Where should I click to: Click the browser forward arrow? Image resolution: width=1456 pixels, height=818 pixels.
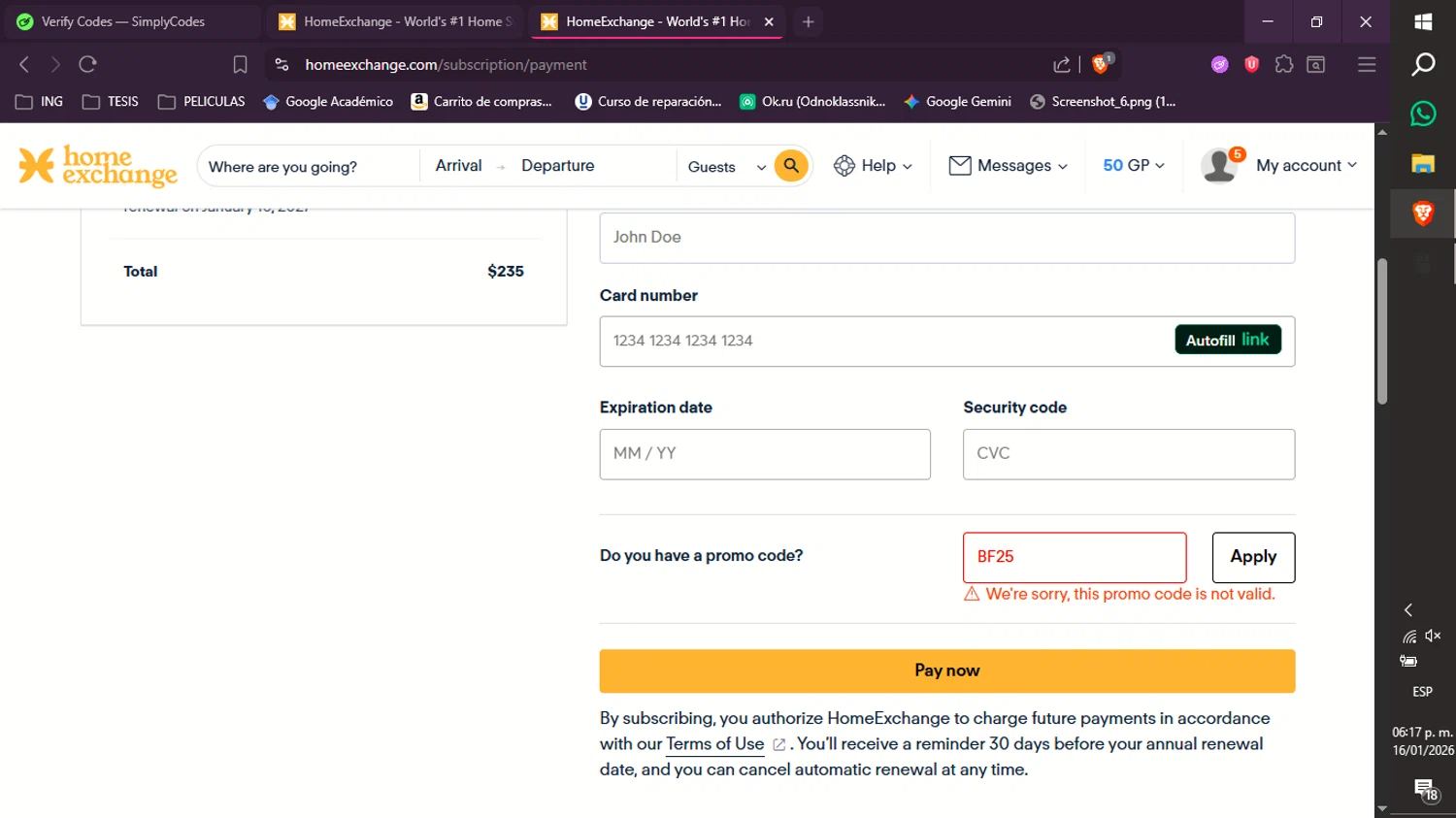(55, 64)
